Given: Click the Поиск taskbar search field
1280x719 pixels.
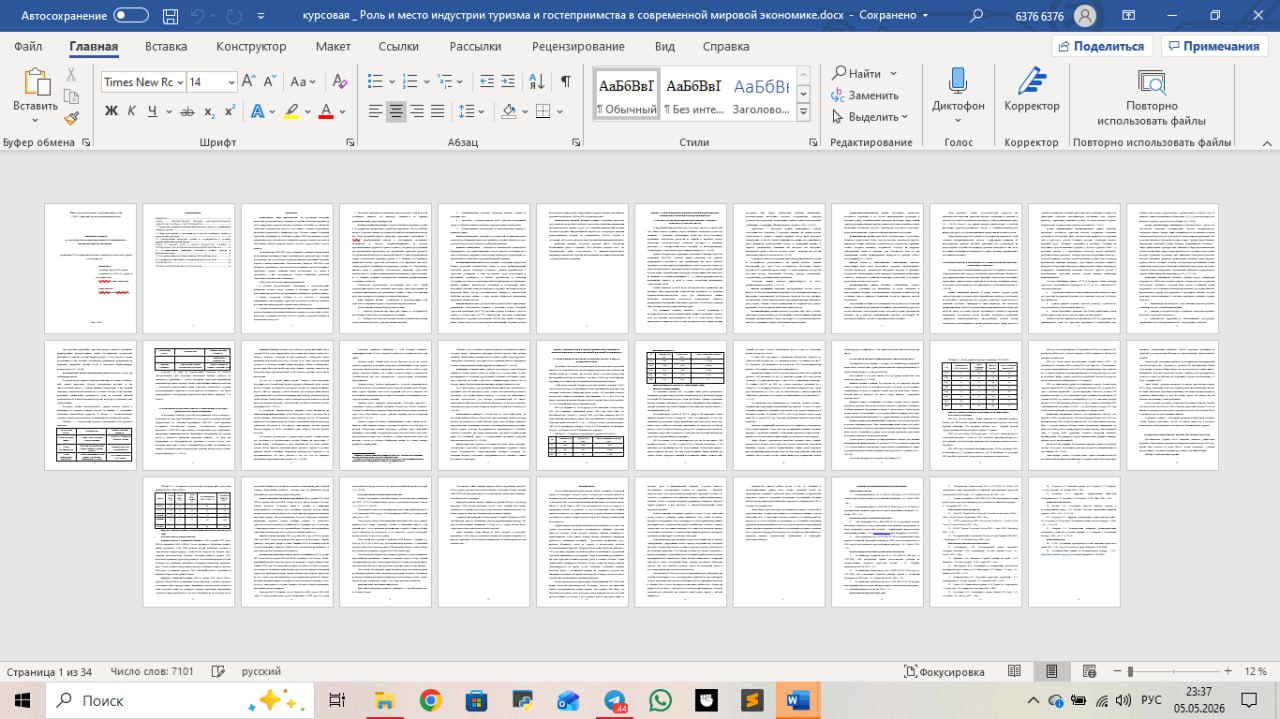Looking at the screenshot, I should pyautogui.click(x=180, y=700).
